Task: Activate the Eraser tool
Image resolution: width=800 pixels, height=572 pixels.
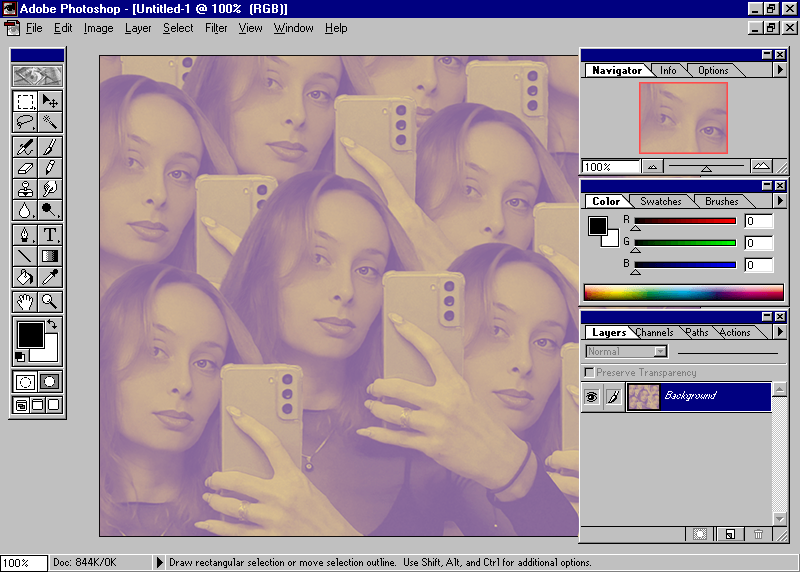Action: (25, 167)
